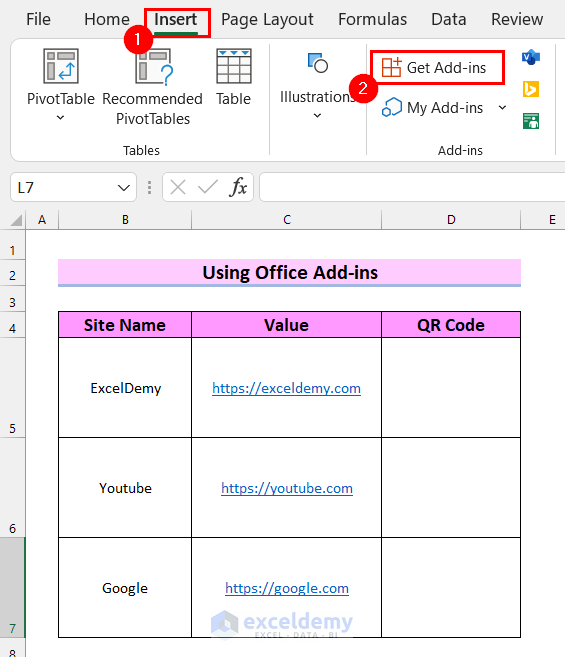The height and width of the screenshot is (657, 565).
Task: Click the Enter checkmark formula bar icon
Action: [x=208, y=187]
